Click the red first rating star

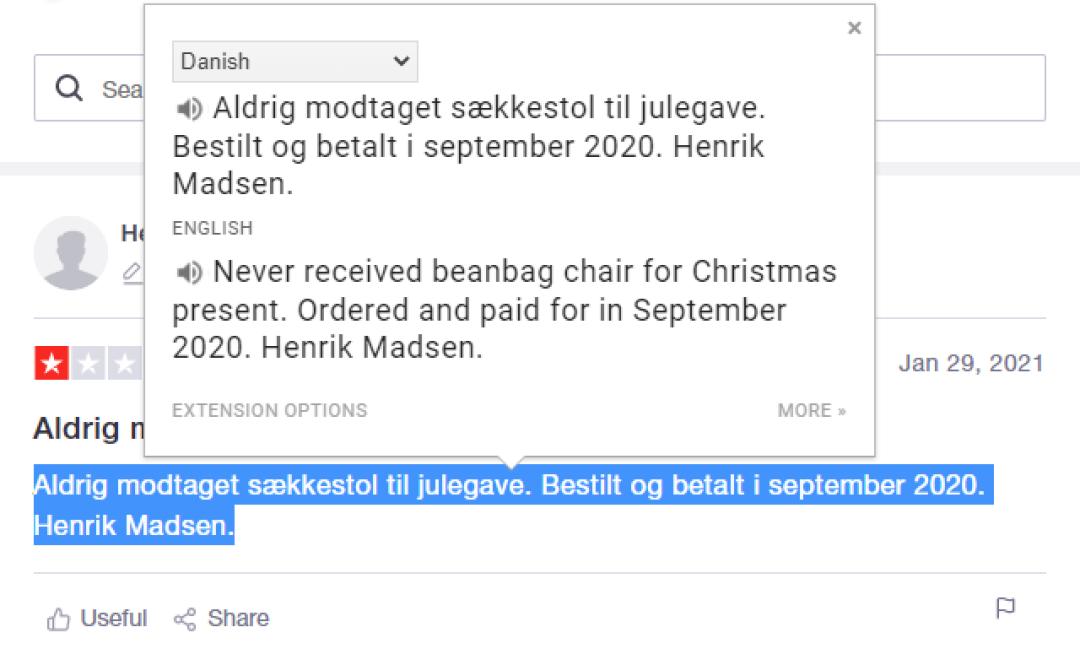coord(51,364)
